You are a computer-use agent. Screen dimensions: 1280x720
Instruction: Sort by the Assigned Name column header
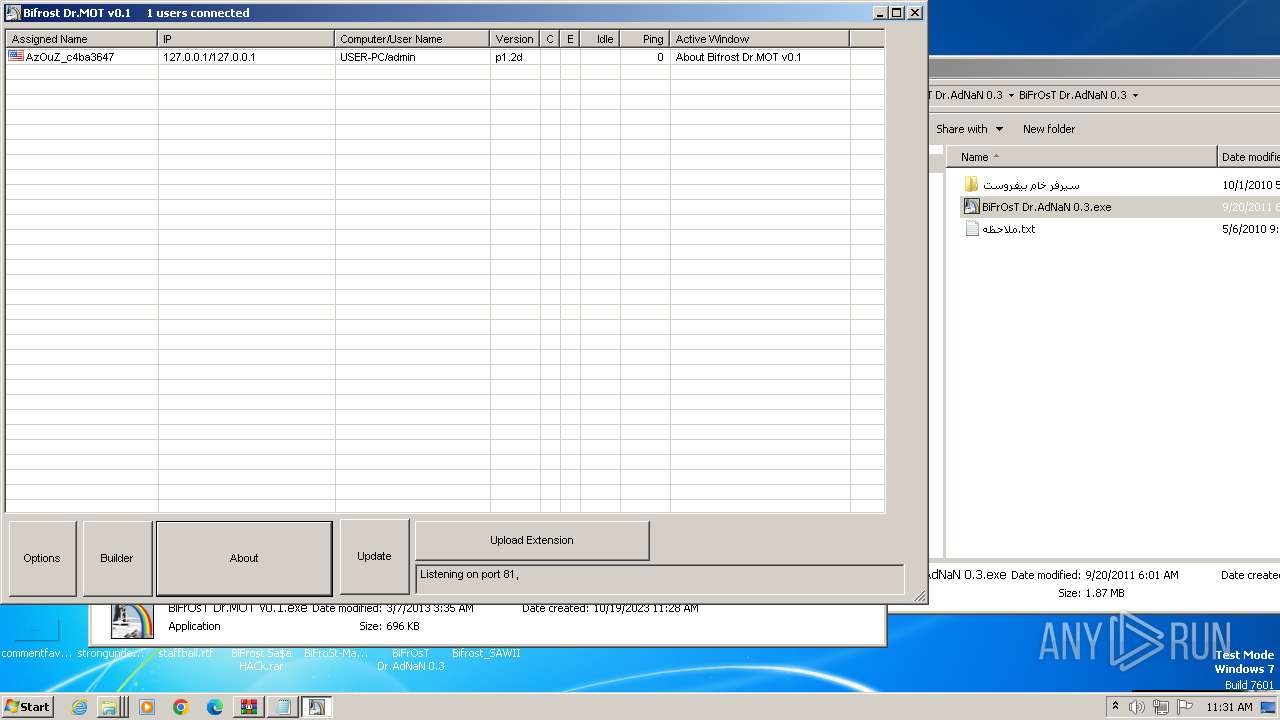[x=81, y=39]
